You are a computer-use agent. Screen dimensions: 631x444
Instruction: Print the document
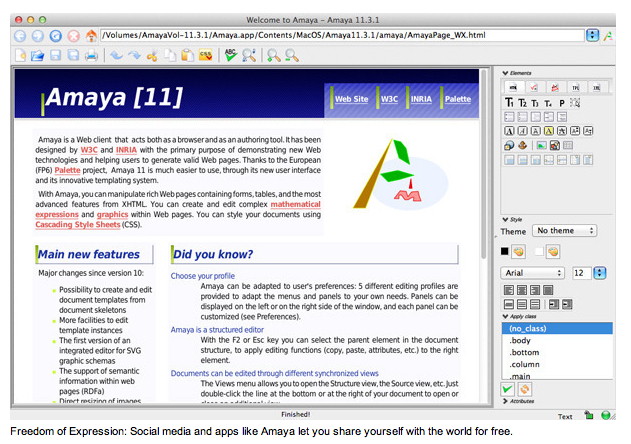pos(91,55)
